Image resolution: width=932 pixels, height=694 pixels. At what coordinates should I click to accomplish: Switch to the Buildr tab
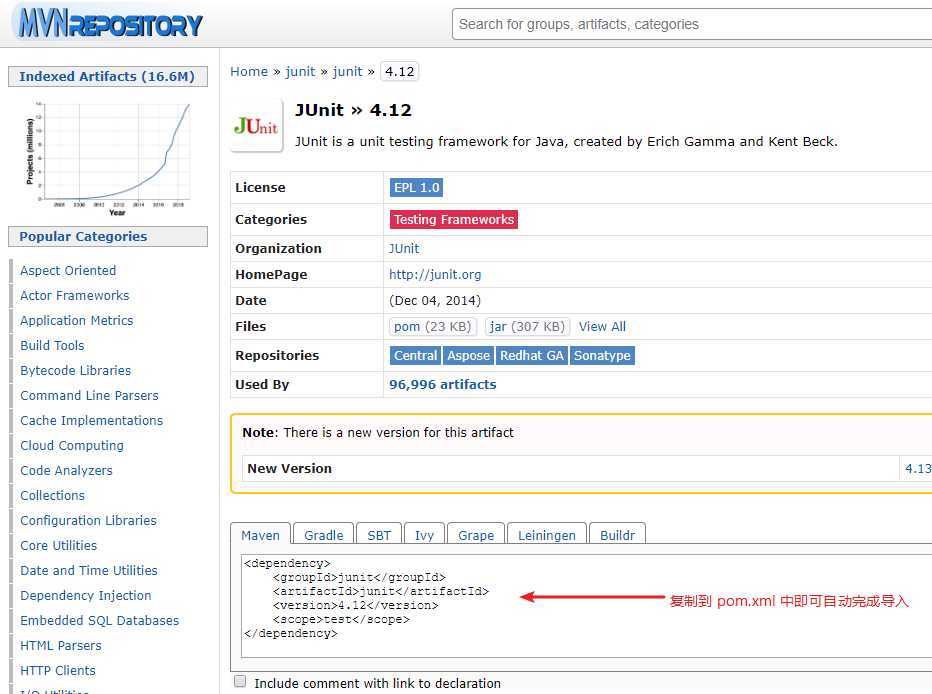click(617, 535)
